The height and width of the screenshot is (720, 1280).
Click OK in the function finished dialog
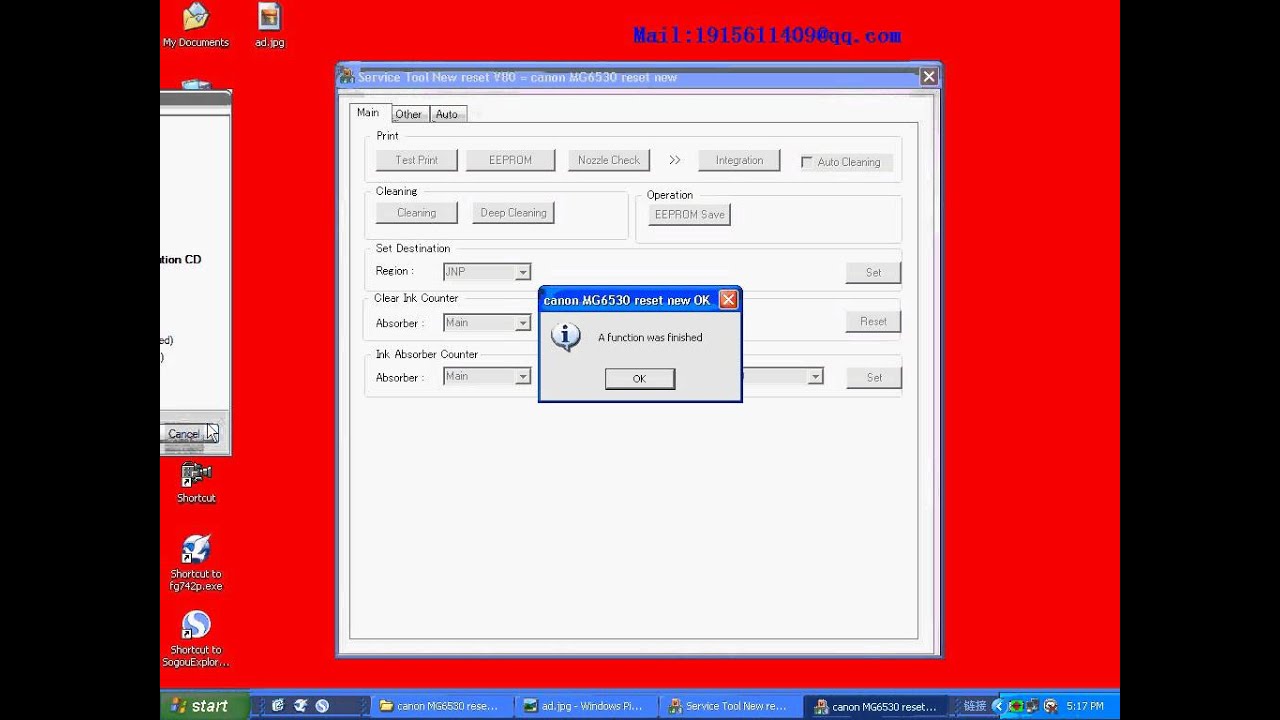pos(640,378)
